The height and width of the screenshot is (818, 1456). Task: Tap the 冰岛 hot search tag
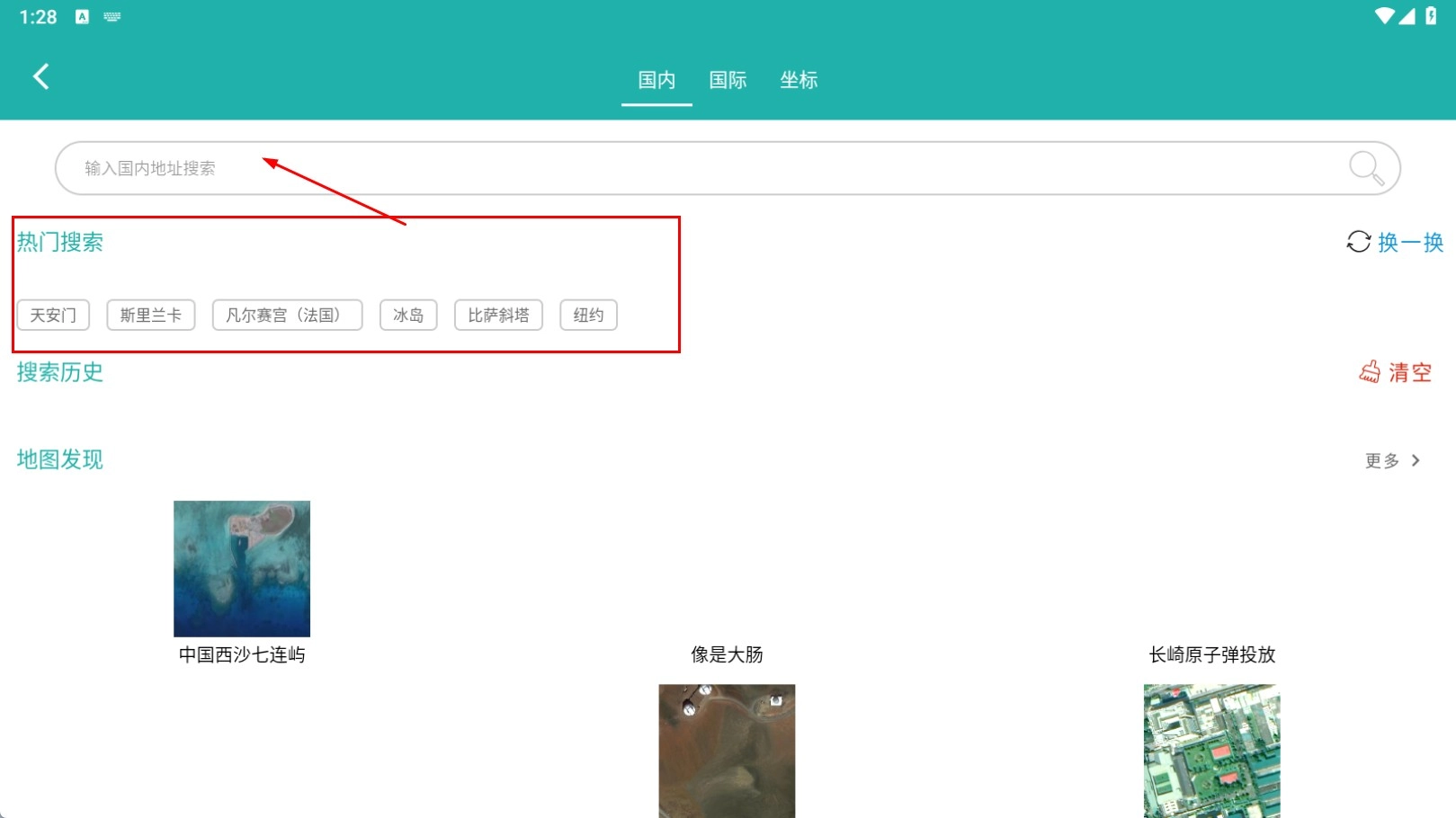pos(408,316)
